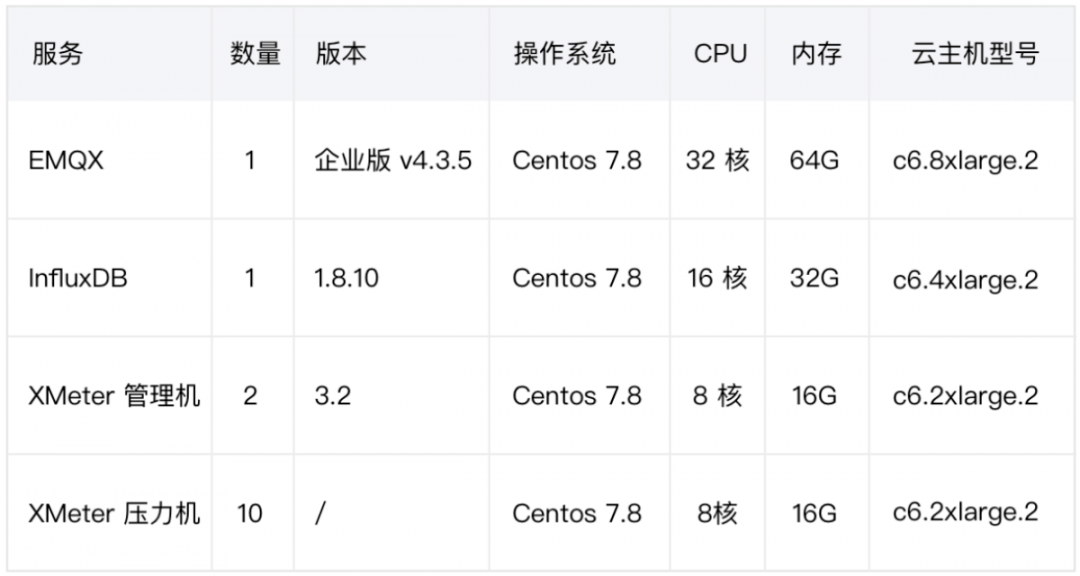Click the 64G memory cell
This screenshot has height=576, width=1080.
click(x=814, y=160)
